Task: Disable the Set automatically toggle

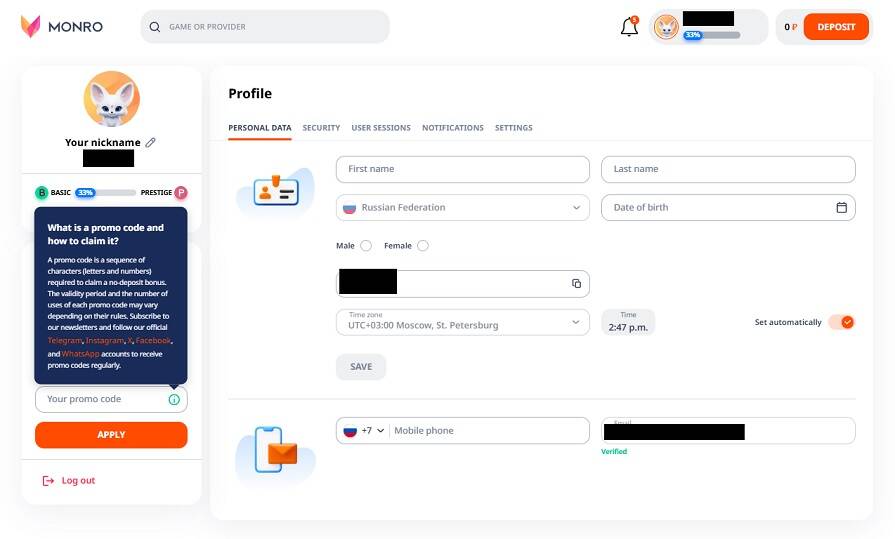Action: click(x=841, y=322)
